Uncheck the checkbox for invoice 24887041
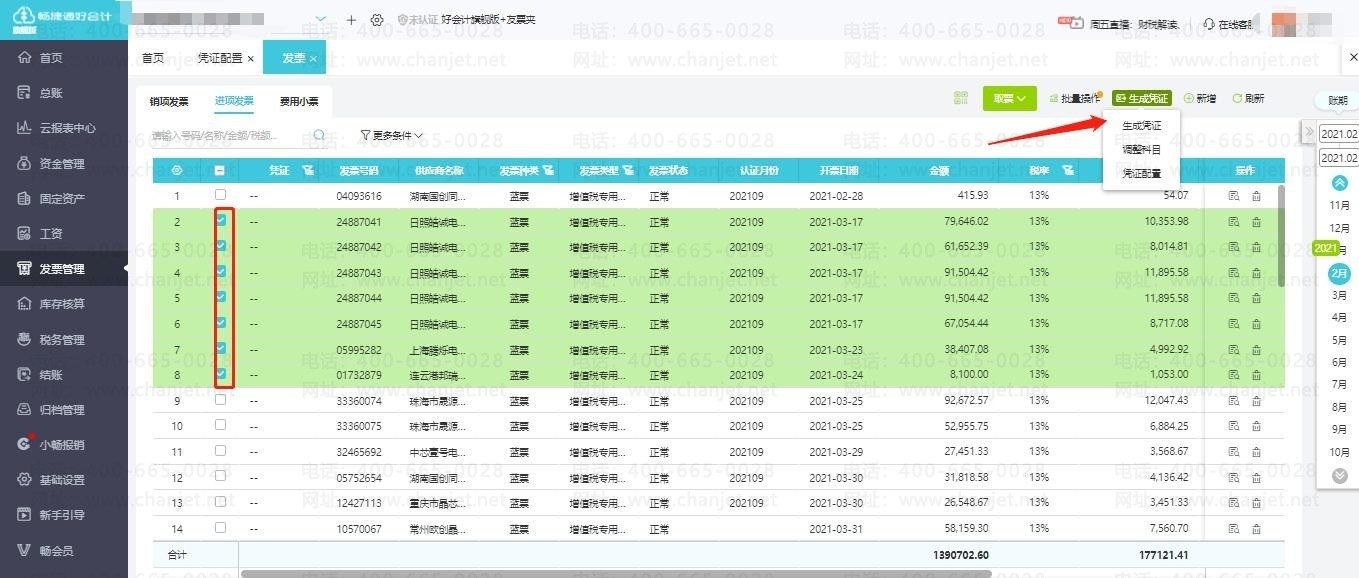The height and width of the screenshot is (578, 1359). [x=220, y=220]
